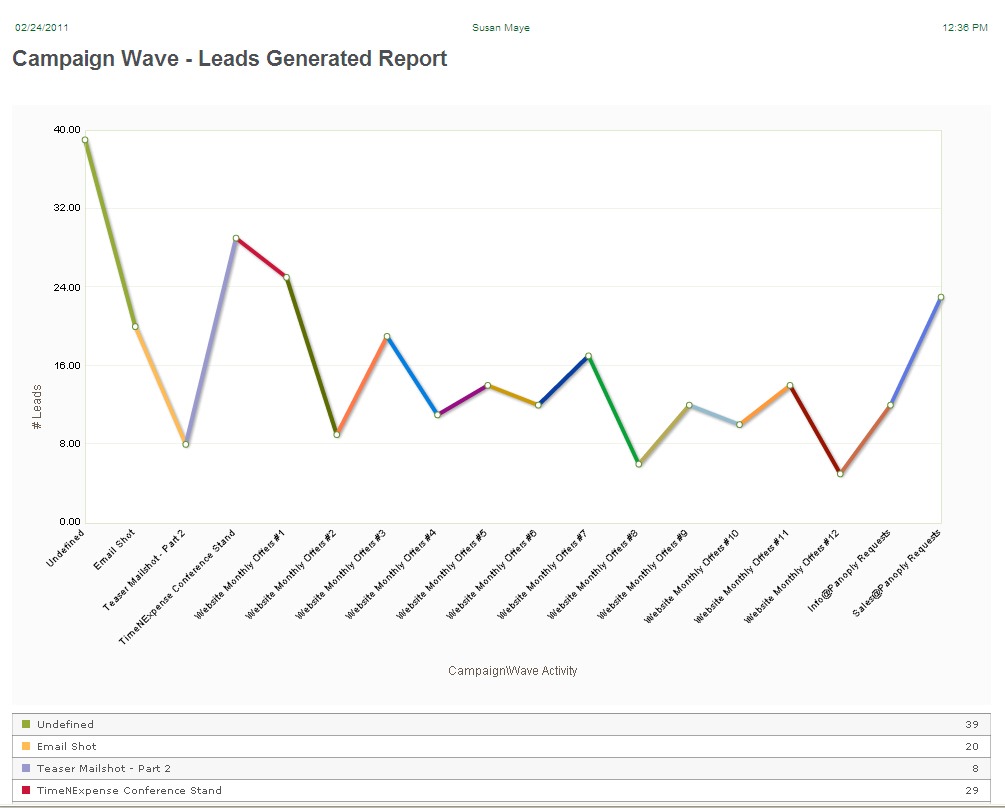The width and height of the screenshot is (1005, 808).
Task: Click the Susan Maye name in header
Action: [501, 28]
